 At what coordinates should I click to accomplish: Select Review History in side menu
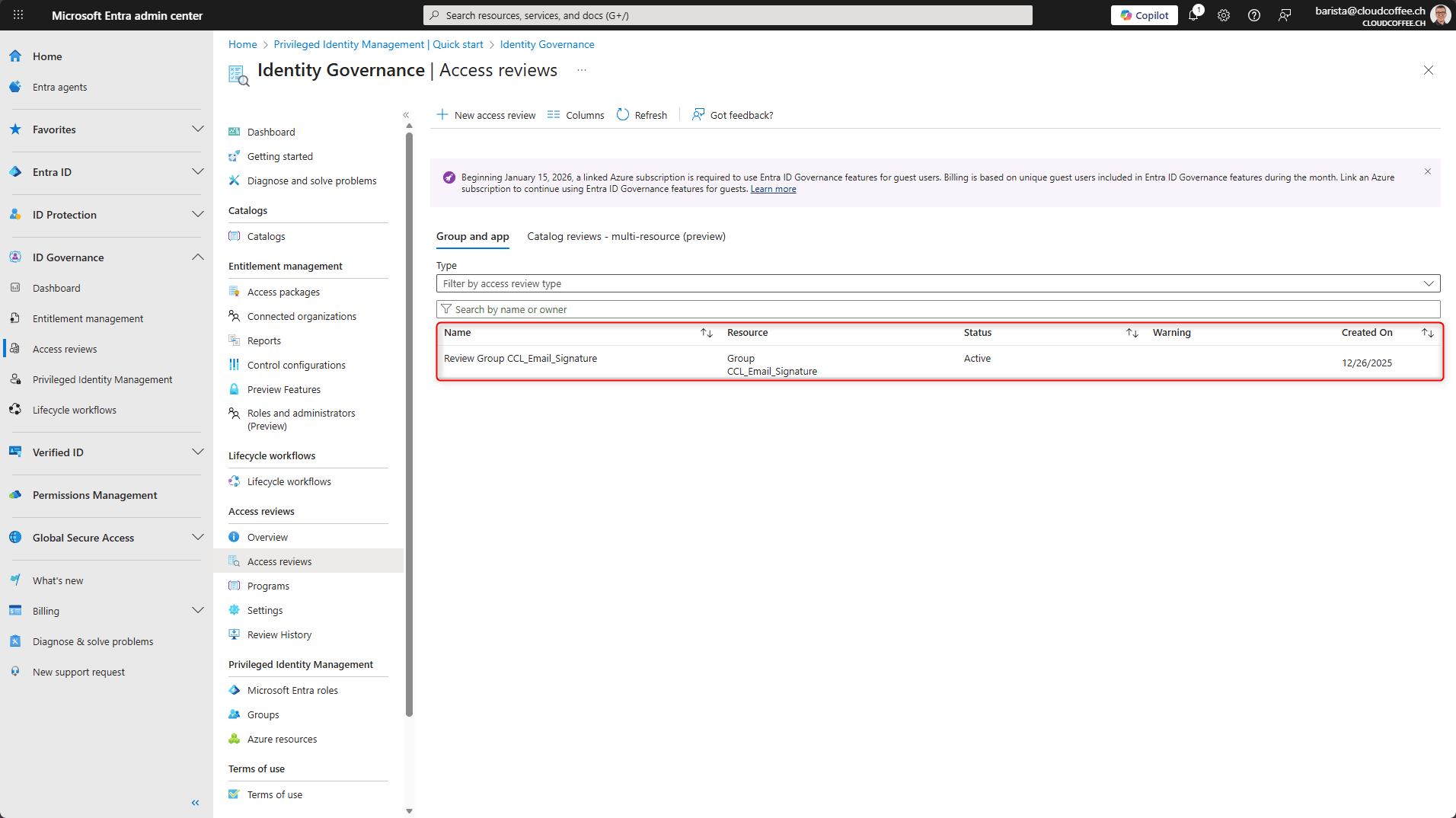279,635
